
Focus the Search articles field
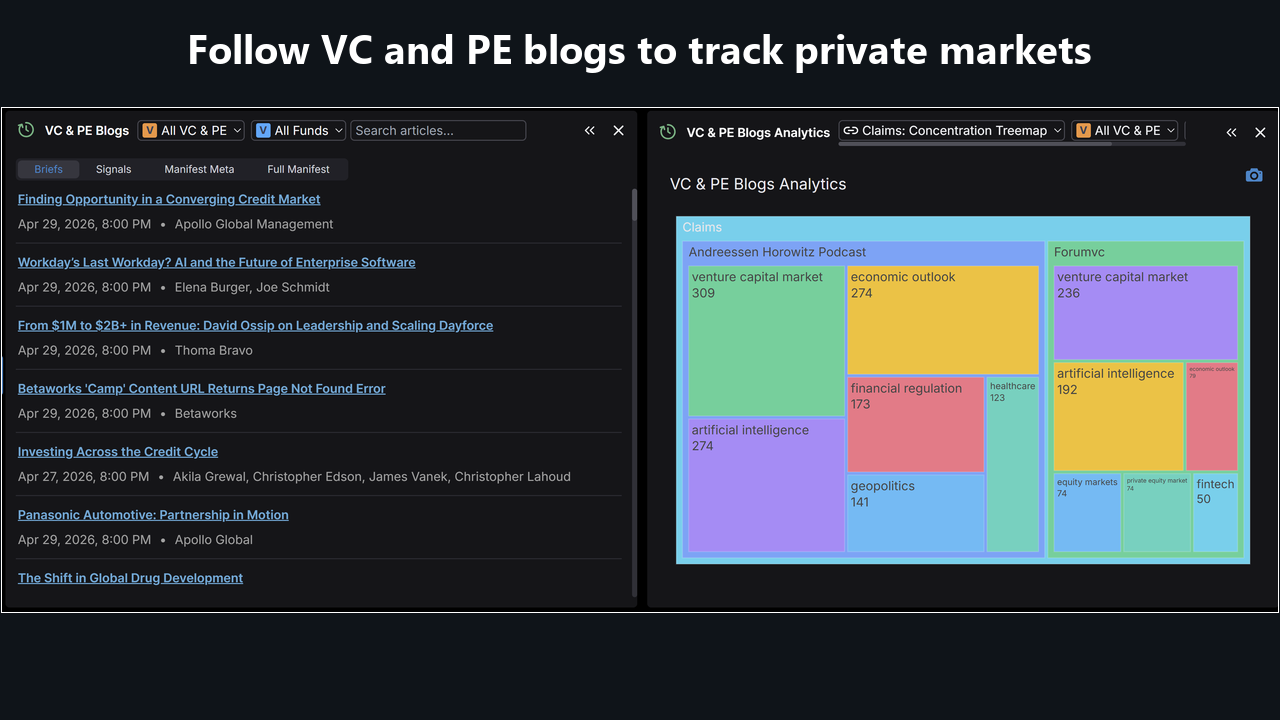coord(438,130)
